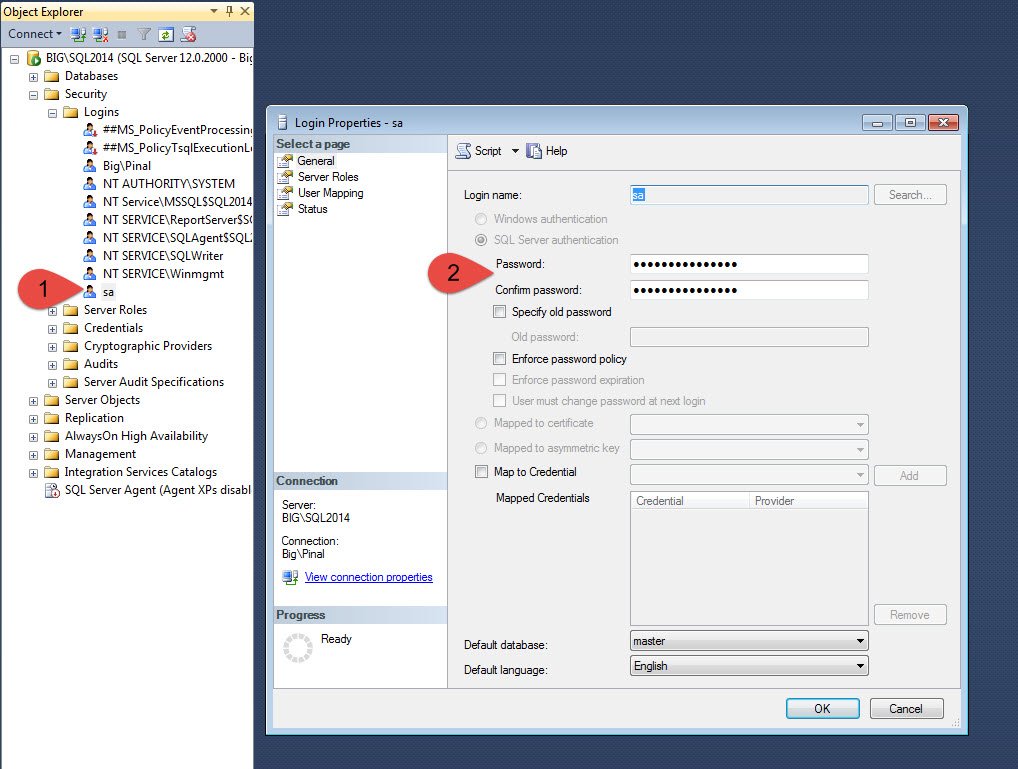Click the Cryptographic Providers folder icon
1018x769 pixels.
[x=71, y=346]
